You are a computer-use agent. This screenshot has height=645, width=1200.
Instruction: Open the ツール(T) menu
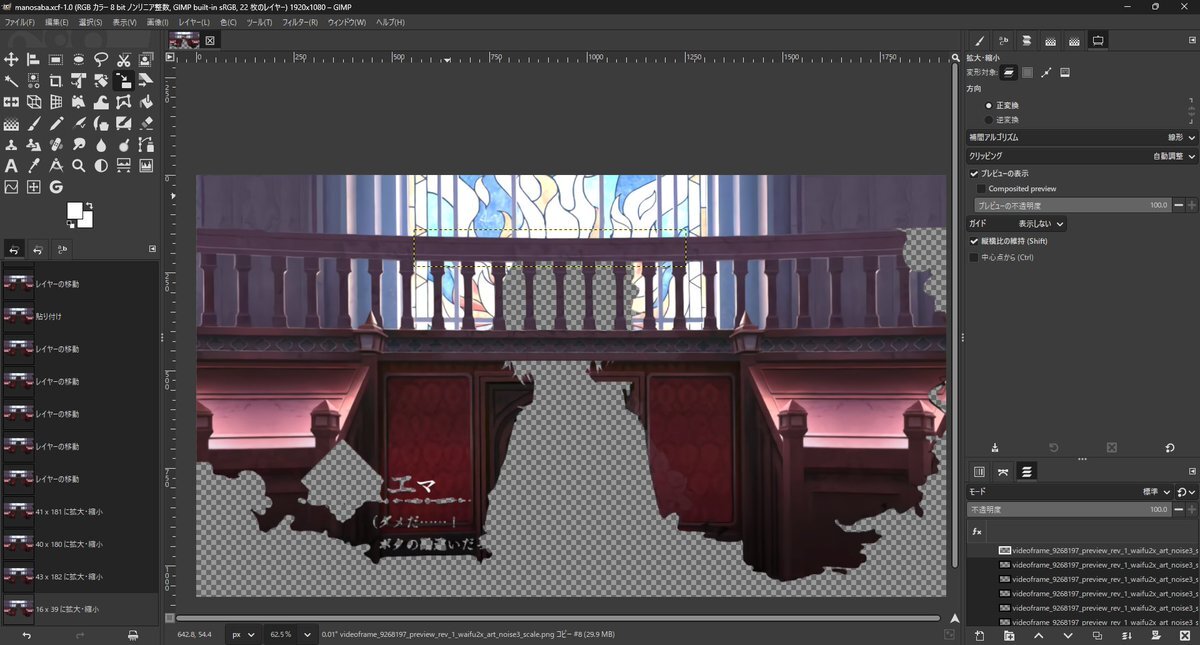(259, 22)
